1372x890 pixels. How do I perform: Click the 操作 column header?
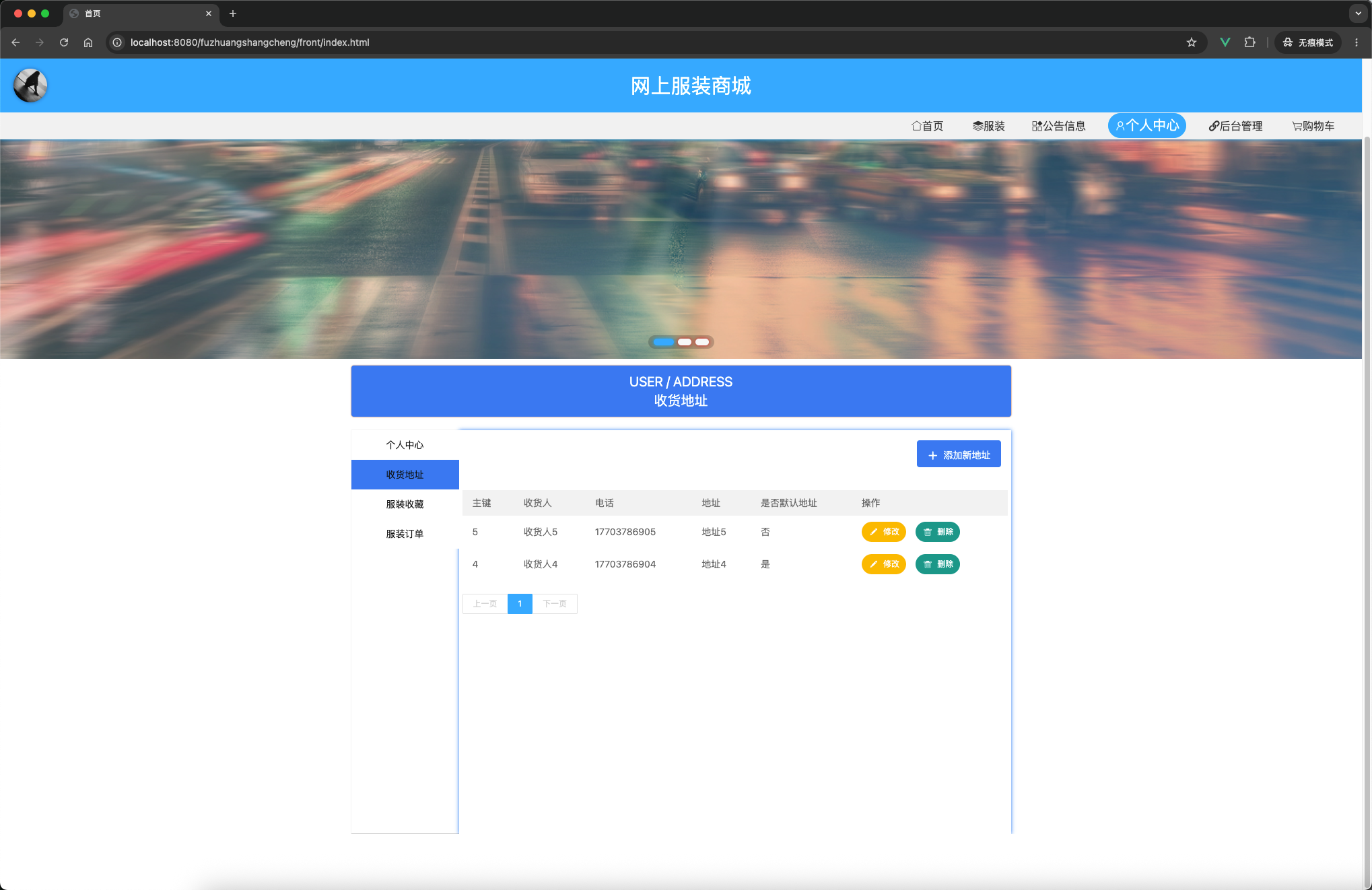coord(871,503)
